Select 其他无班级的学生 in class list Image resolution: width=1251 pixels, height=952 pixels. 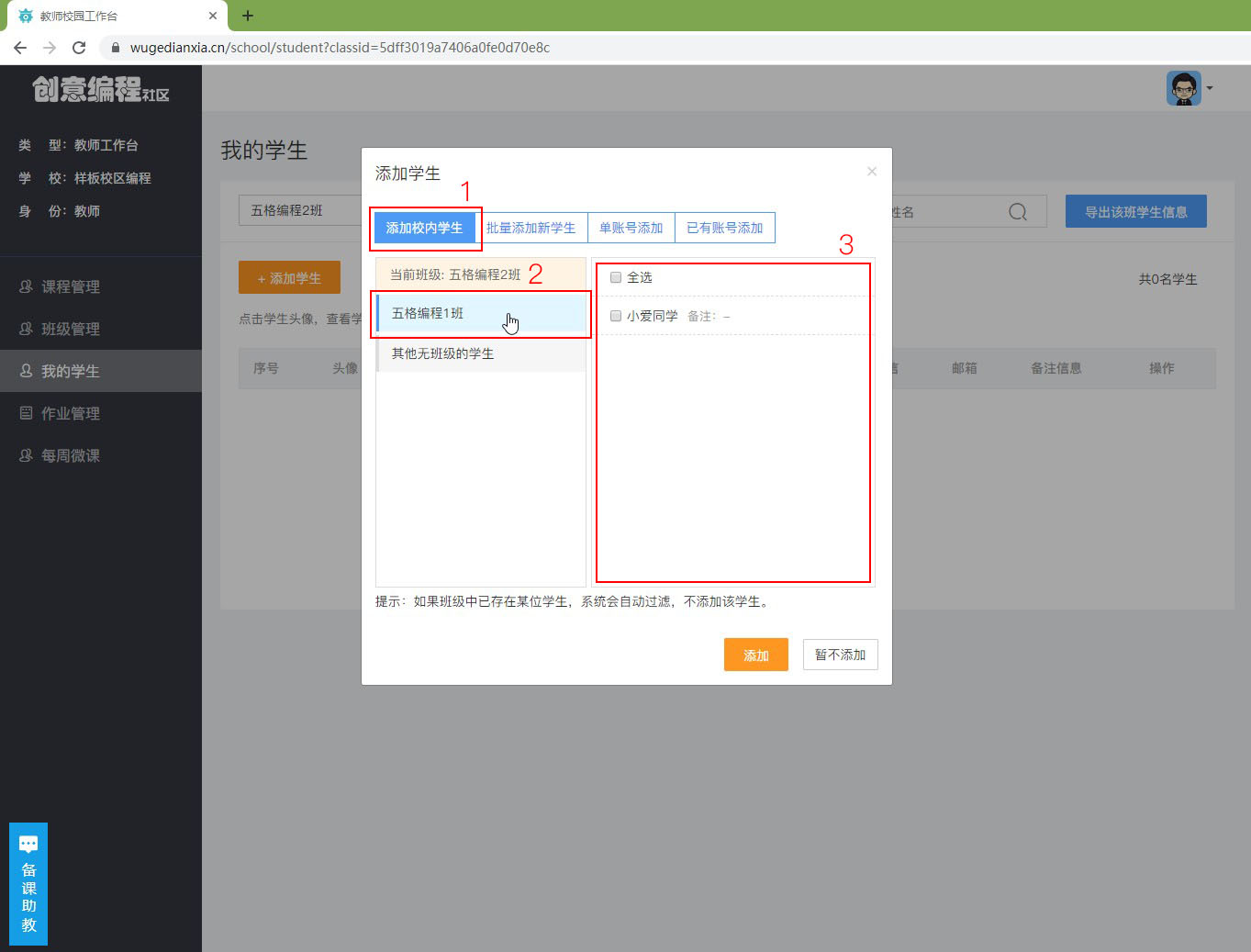481,353
